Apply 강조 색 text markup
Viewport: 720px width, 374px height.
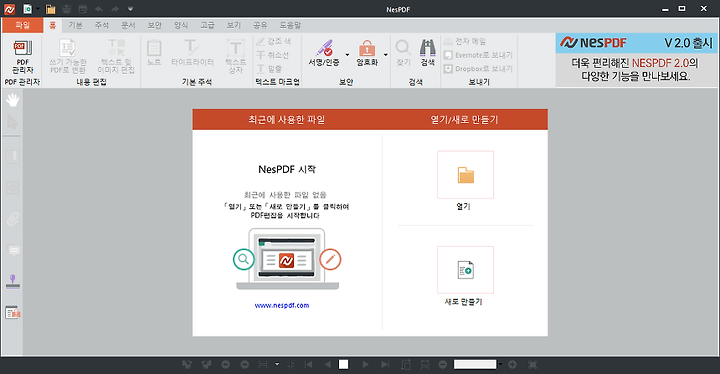273,41
